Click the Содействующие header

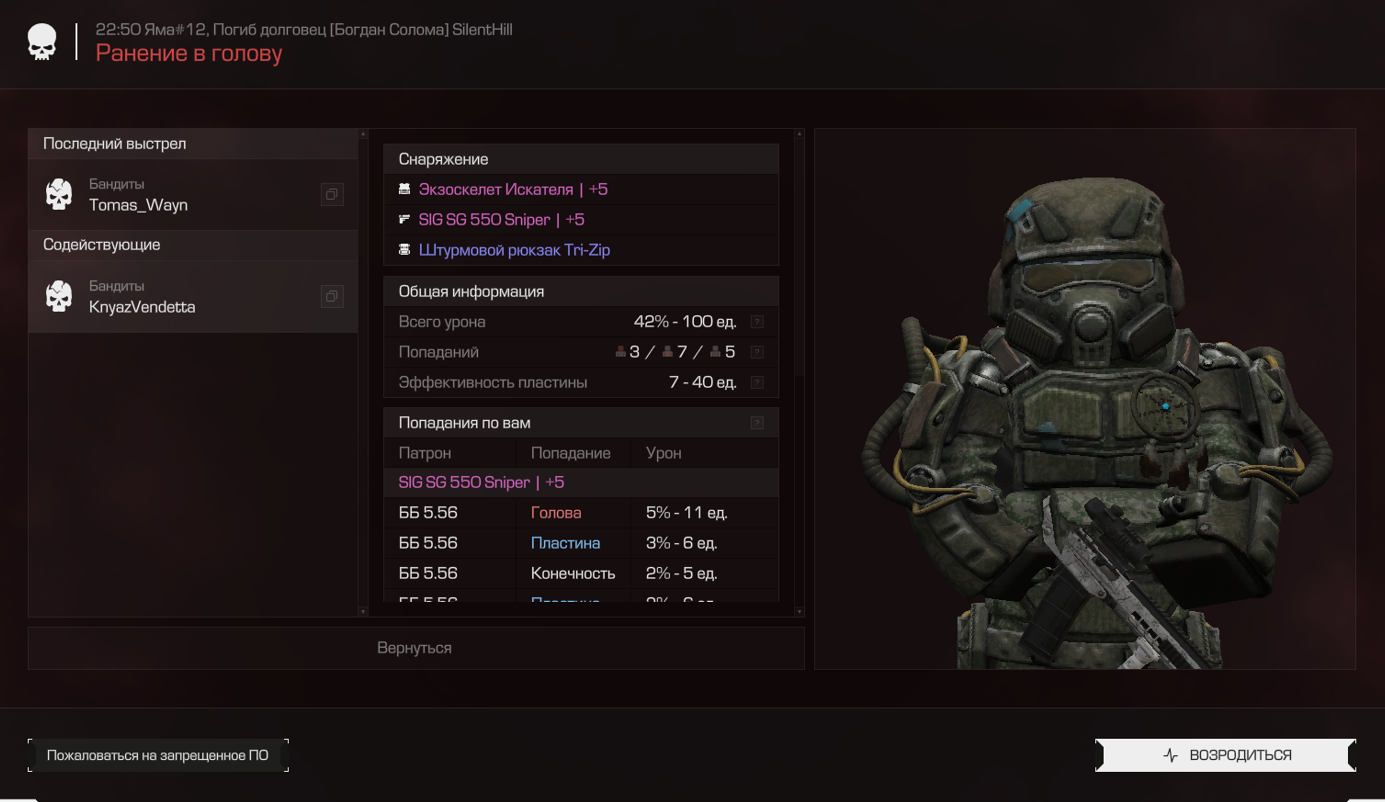193,245
